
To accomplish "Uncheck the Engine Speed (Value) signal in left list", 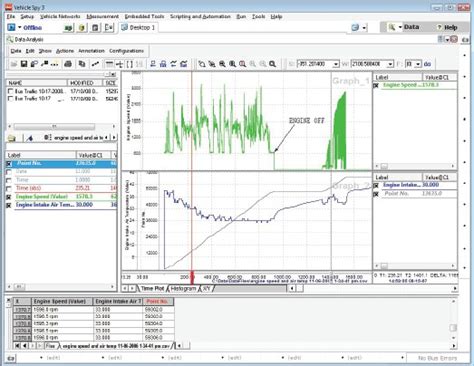I will point(9,197).
